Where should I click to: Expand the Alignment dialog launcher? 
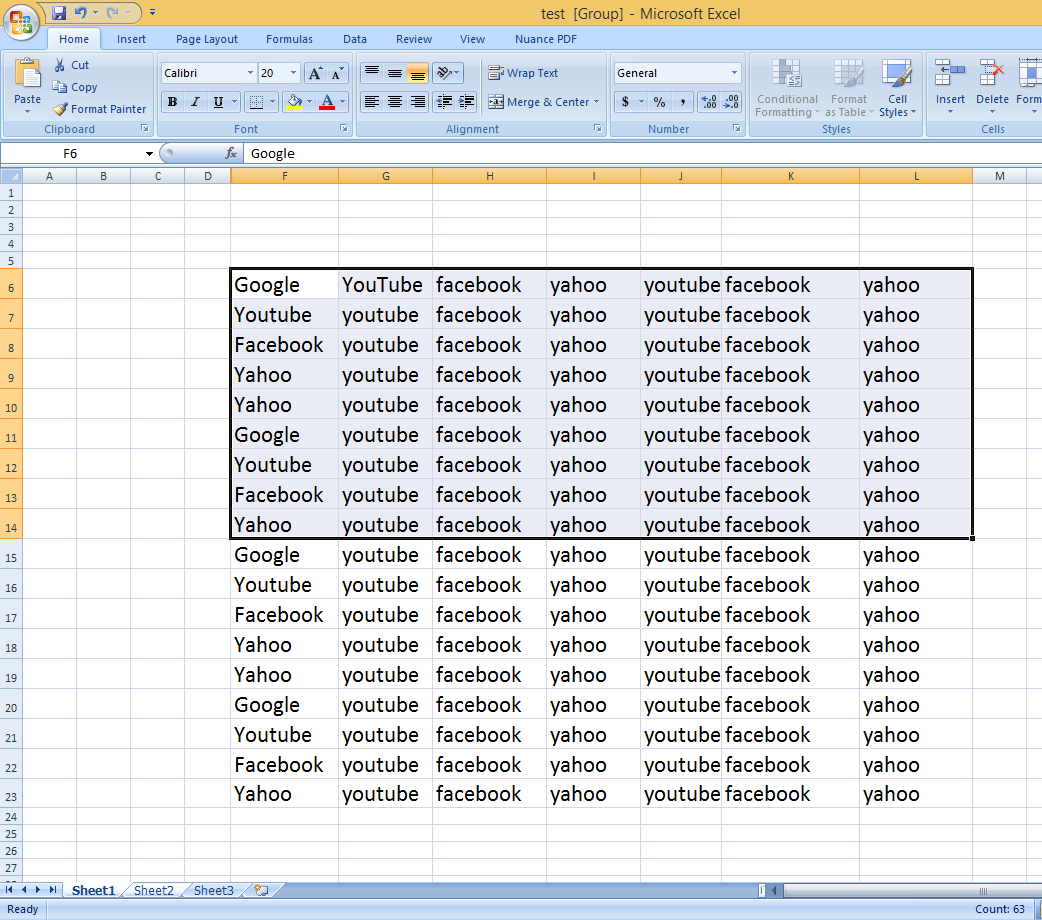pos(597,128)
